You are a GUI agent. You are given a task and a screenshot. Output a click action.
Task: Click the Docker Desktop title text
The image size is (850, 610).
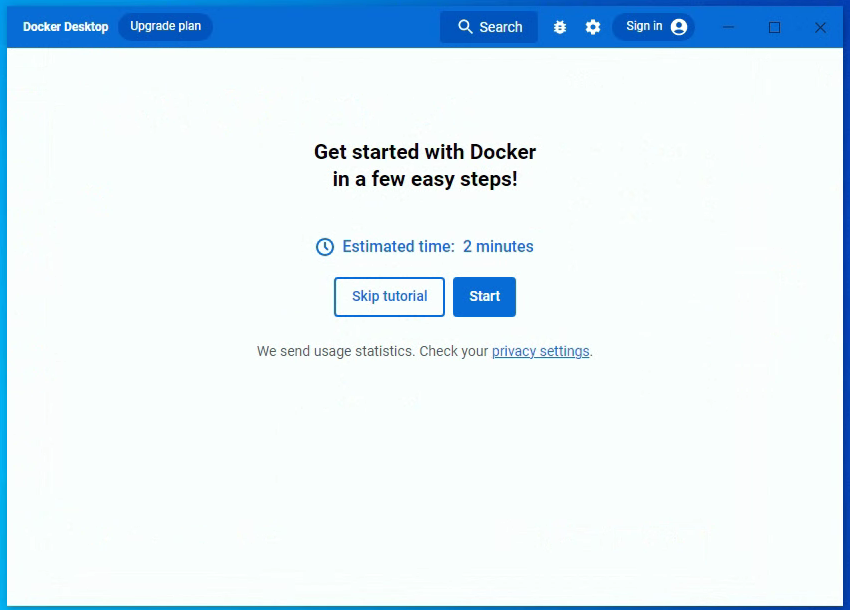tap(66, 27)
